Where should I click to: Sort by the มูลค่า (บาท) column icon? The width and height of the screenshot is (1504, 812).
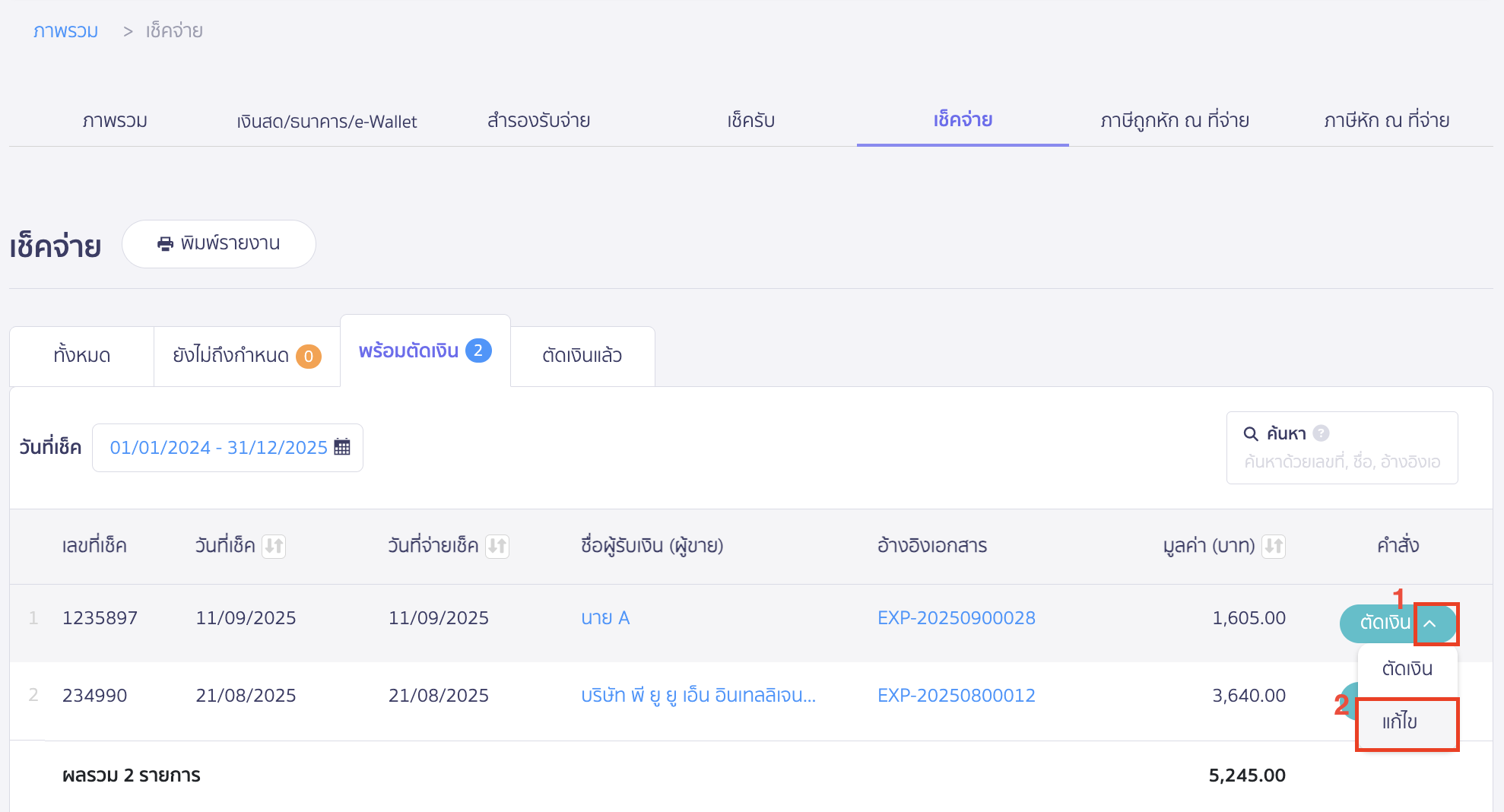click(1274, 545)
